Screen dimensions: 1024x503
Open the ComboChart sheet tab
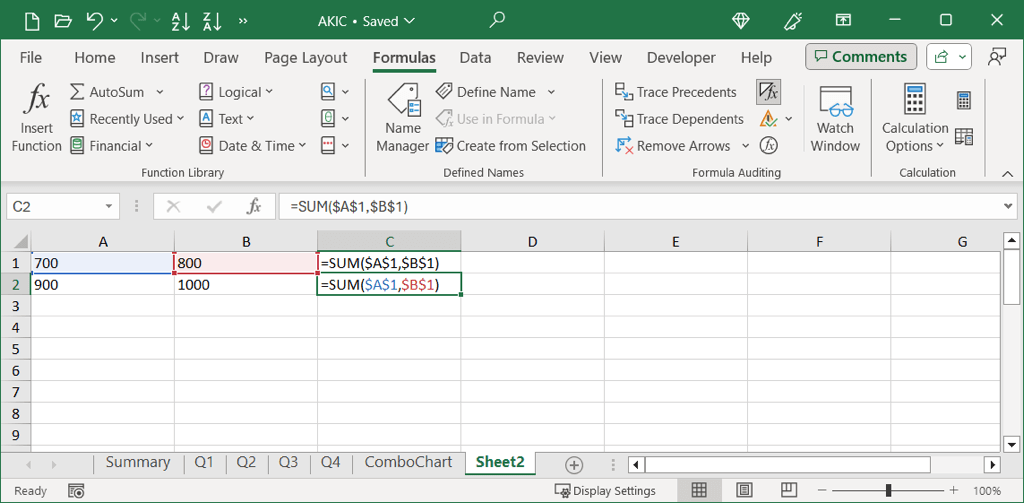tap(408, 462)
